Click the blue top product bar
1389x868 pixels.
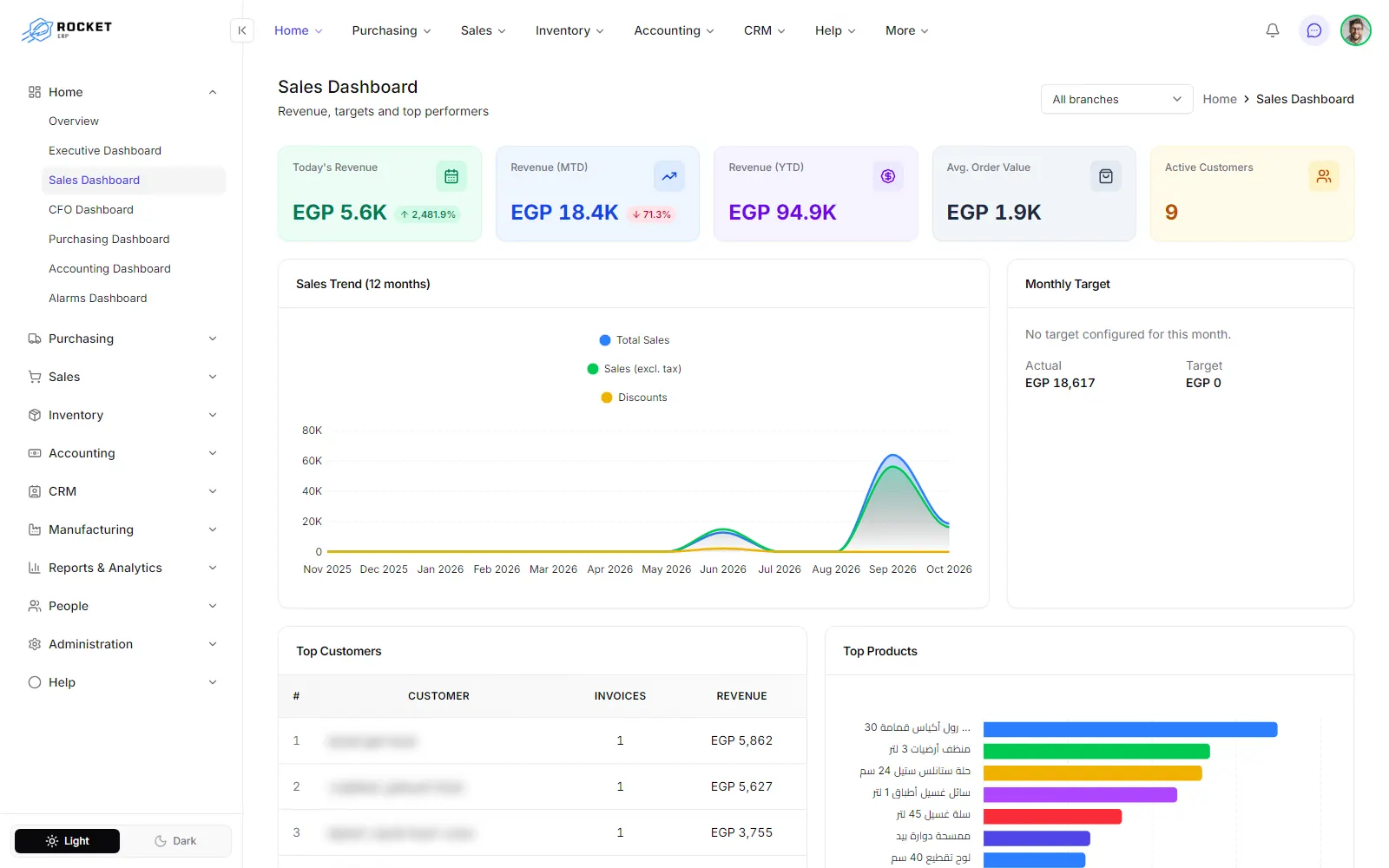1130,729
